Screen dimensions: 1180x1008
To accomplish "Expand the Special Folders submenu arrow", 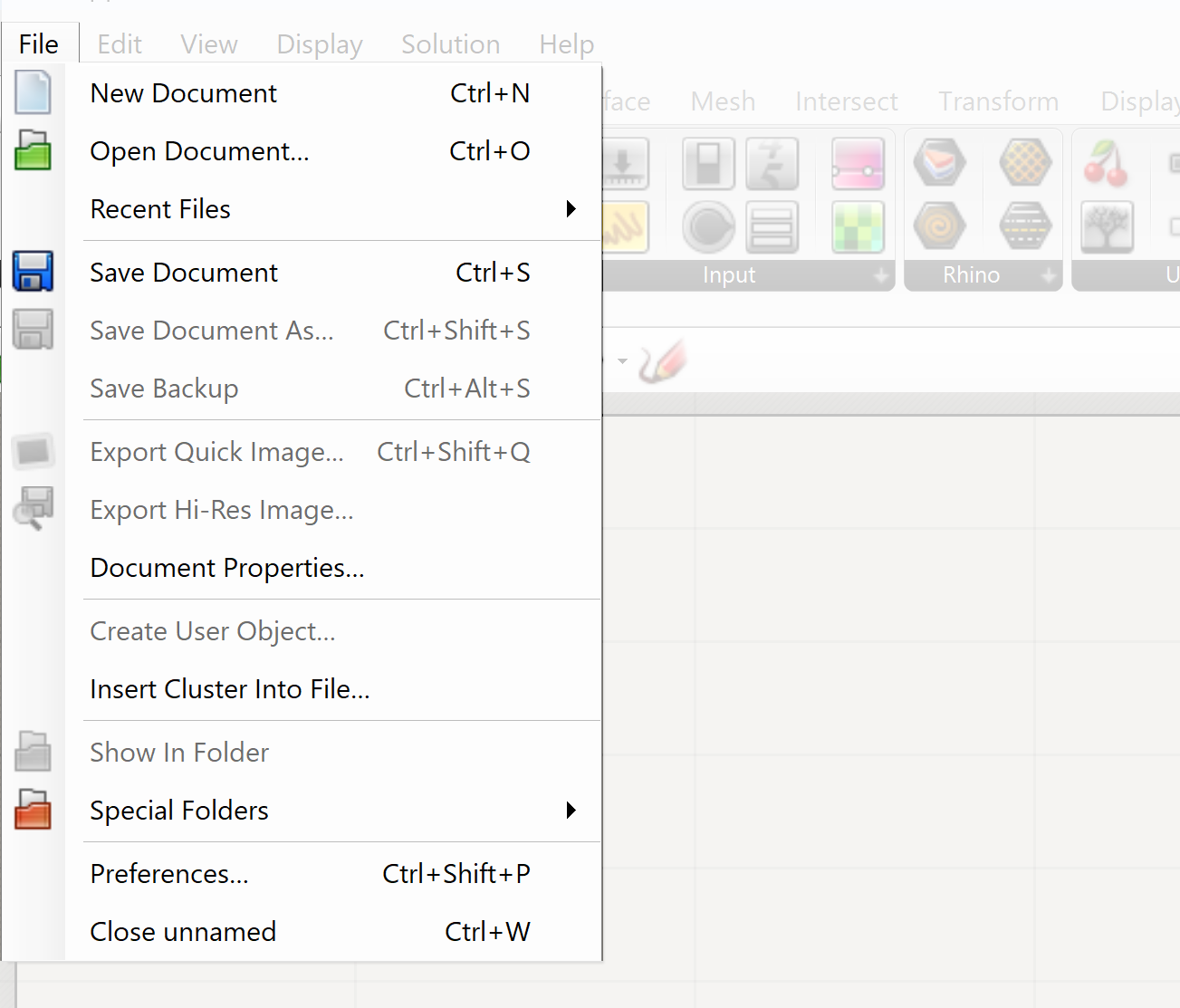I will tap(571, 811).
